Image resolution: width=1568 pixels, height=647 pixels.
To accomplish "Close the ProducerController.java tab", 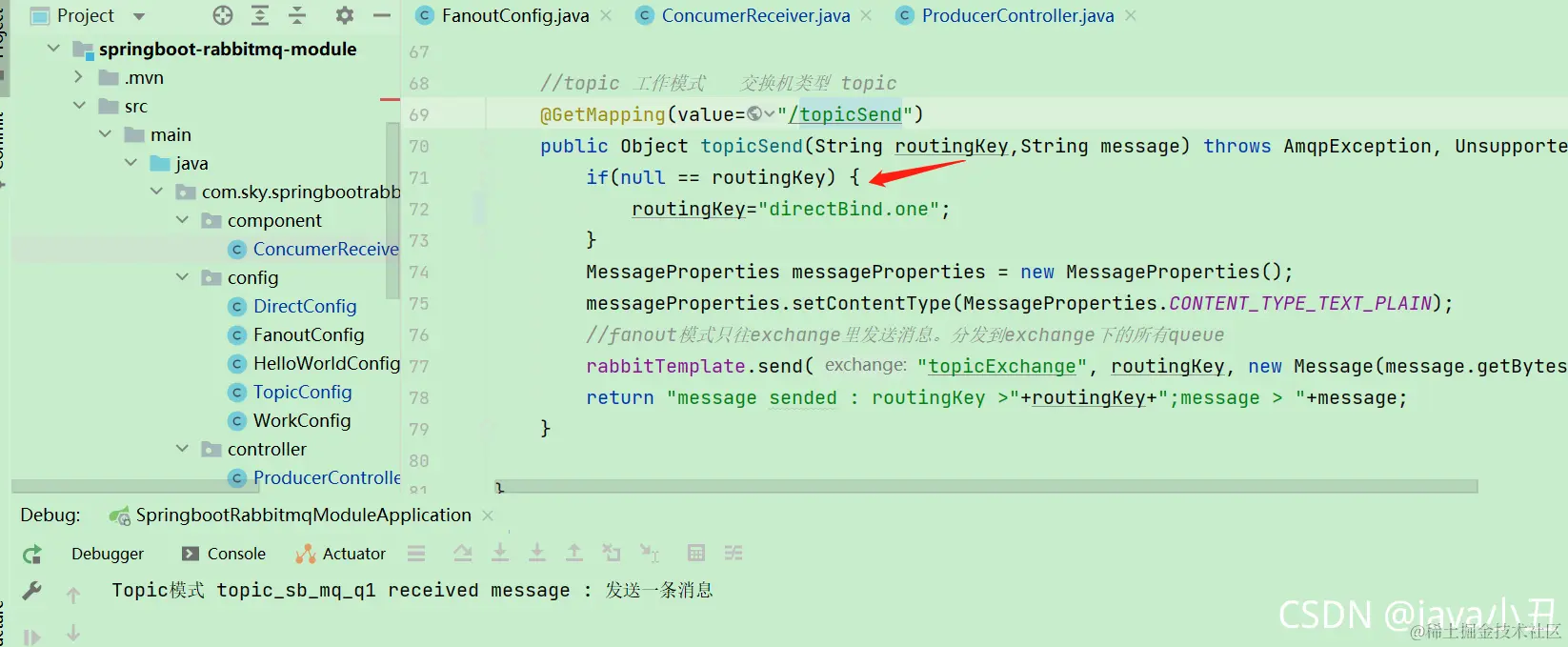I will pyautogui.click(x=1131, y=15).
